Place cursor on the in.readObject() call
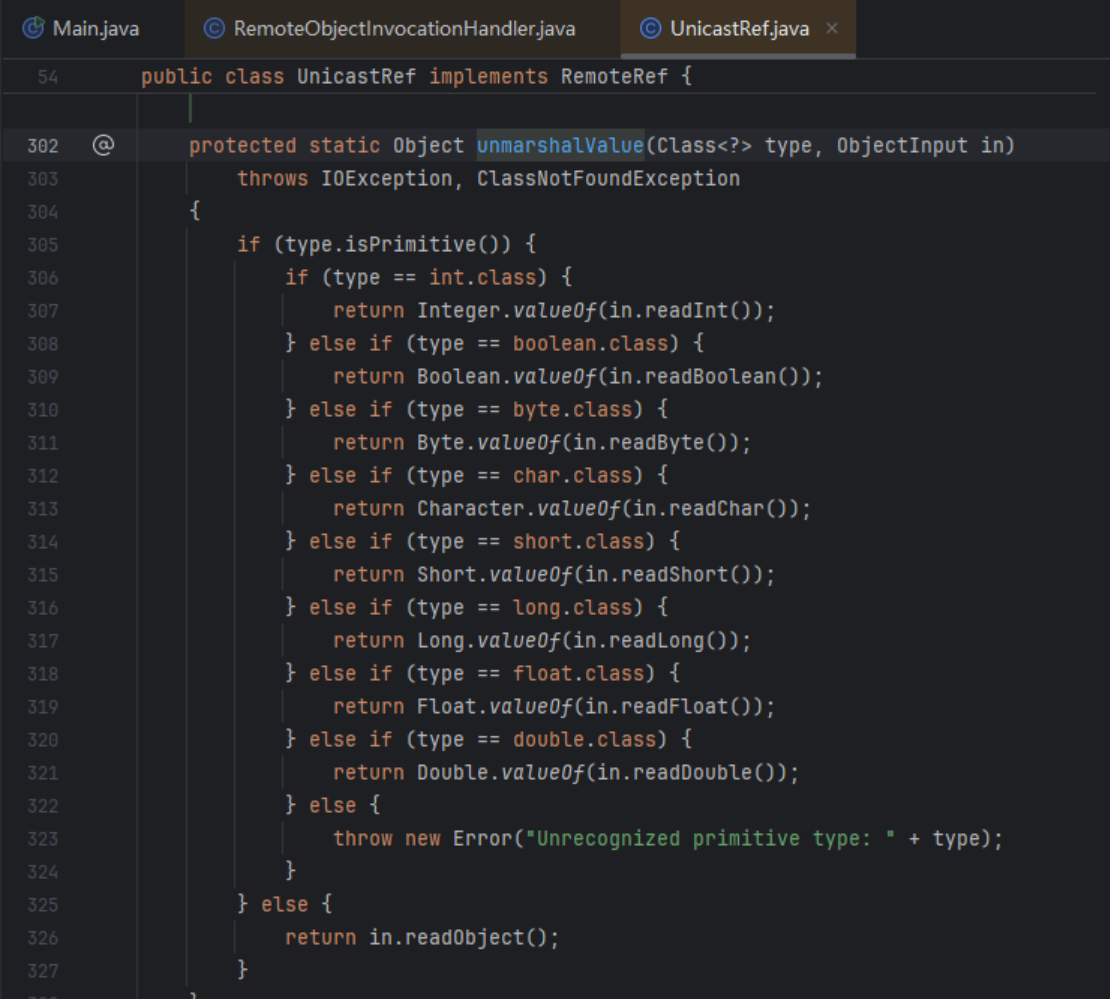 458,938
